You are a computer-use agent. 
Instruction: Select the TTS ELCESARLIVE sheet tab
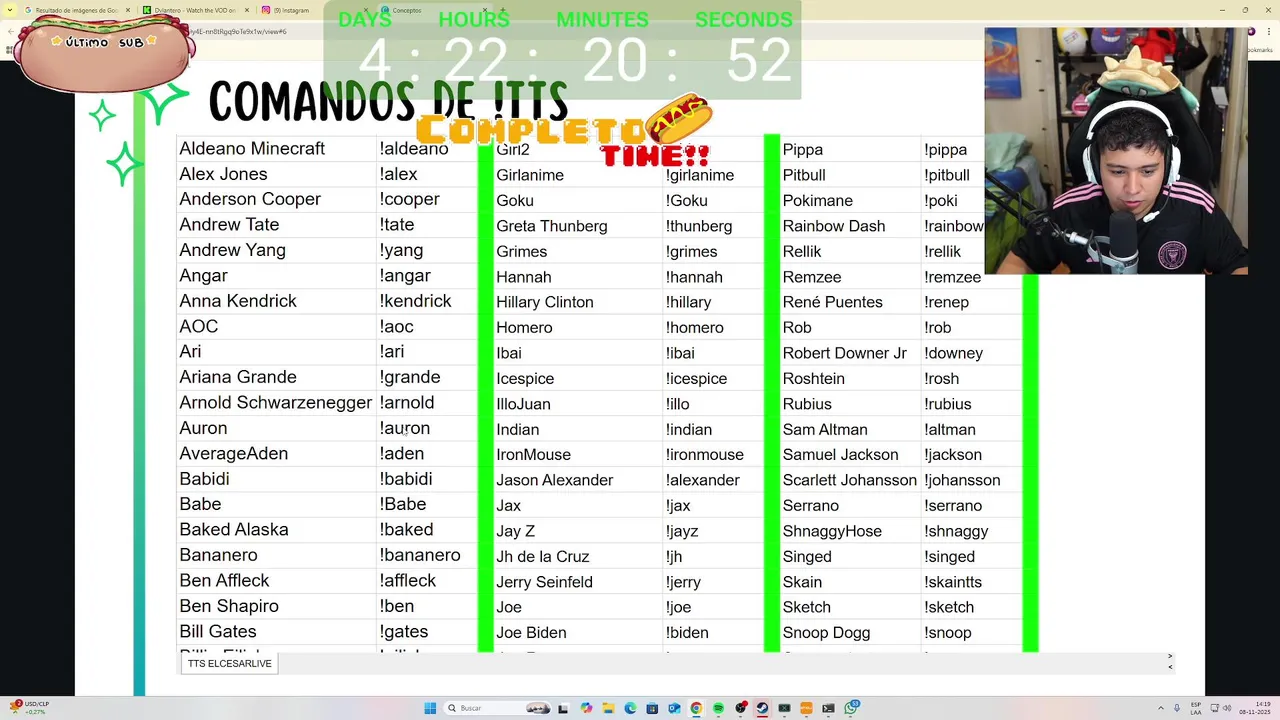229,663
